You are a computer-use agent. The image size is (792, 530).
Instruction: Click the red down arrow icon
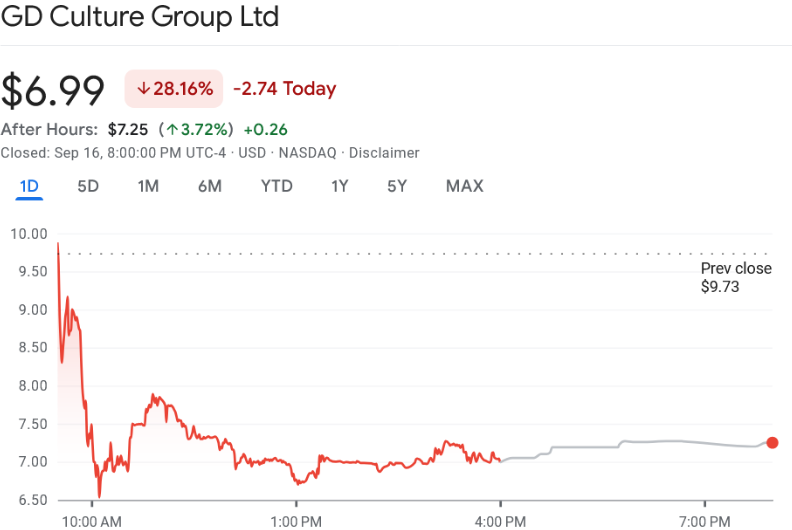pyautogui.click(x=143, y=89)
